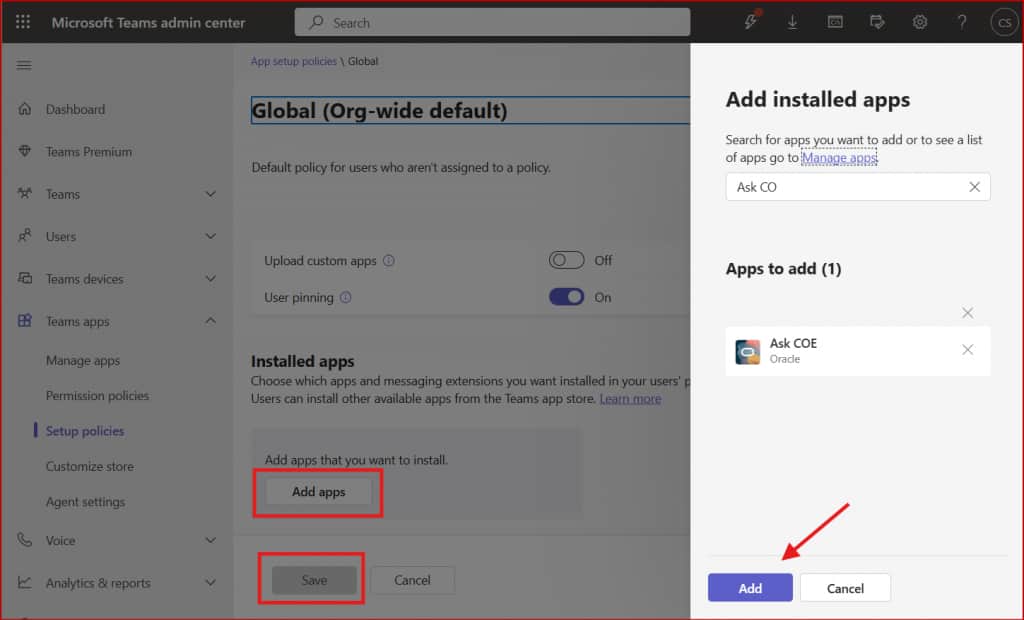Image resolution: width=1024 pixels, height=620 pixels.
Task: Open the Cloud Shell console icon
Action: pos(835,22)
